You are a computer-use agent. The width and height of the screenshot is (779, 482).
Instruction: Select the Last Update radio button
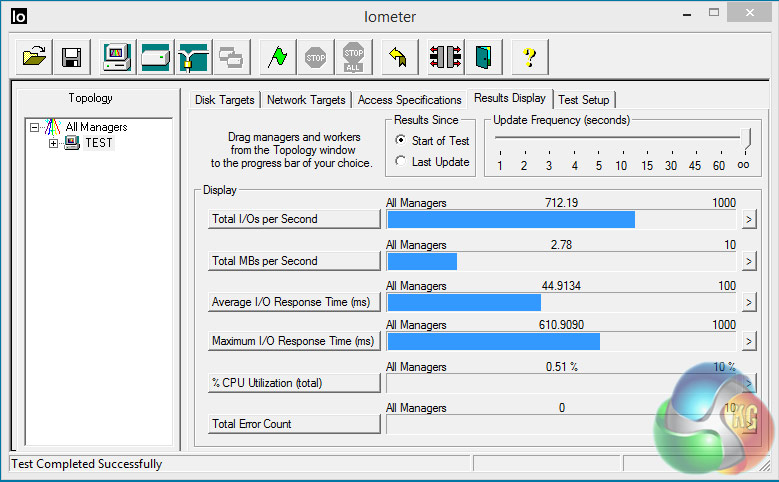[x=401, y=162]
